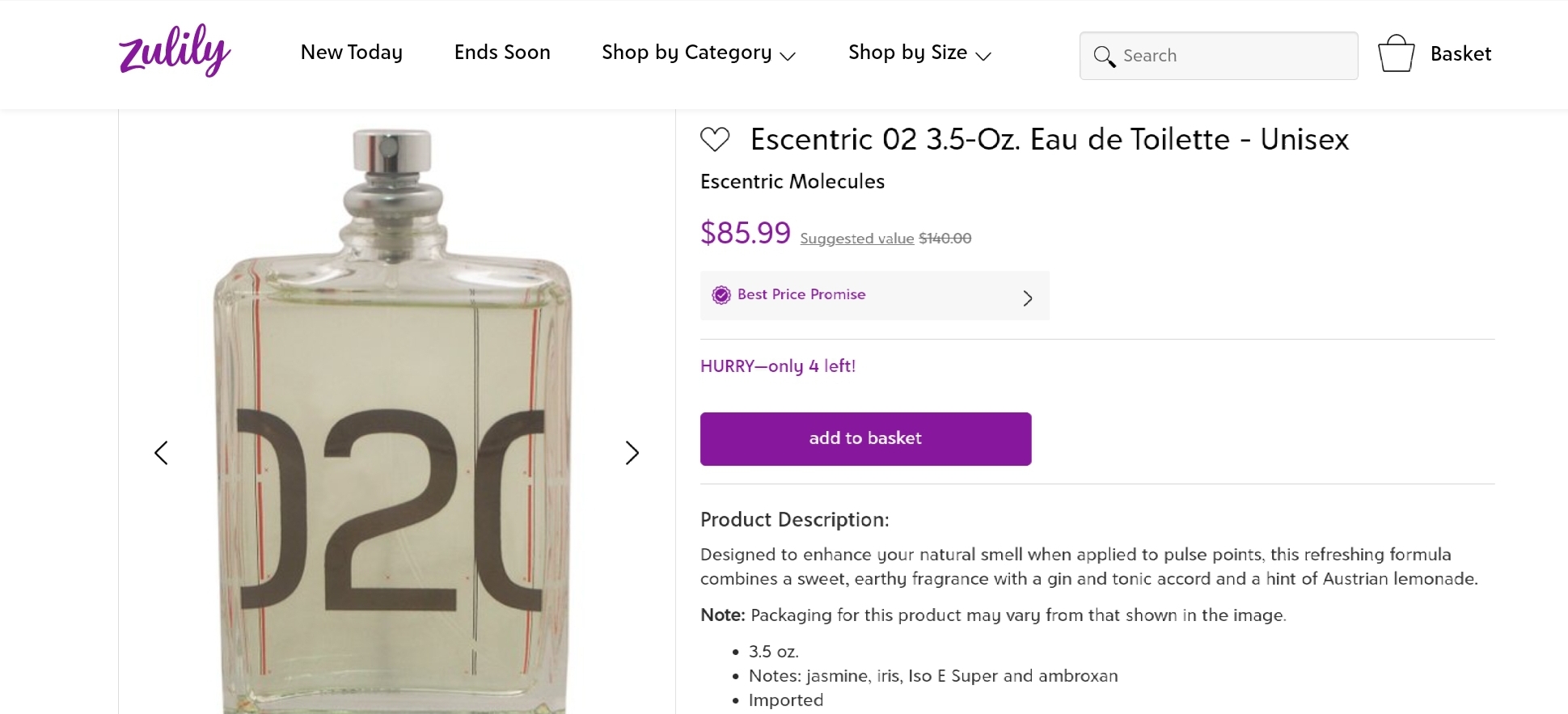This screenshot has height=714, width=1568.
Task: Open the shopping basket bag icon
Action: pos(1396,53)
